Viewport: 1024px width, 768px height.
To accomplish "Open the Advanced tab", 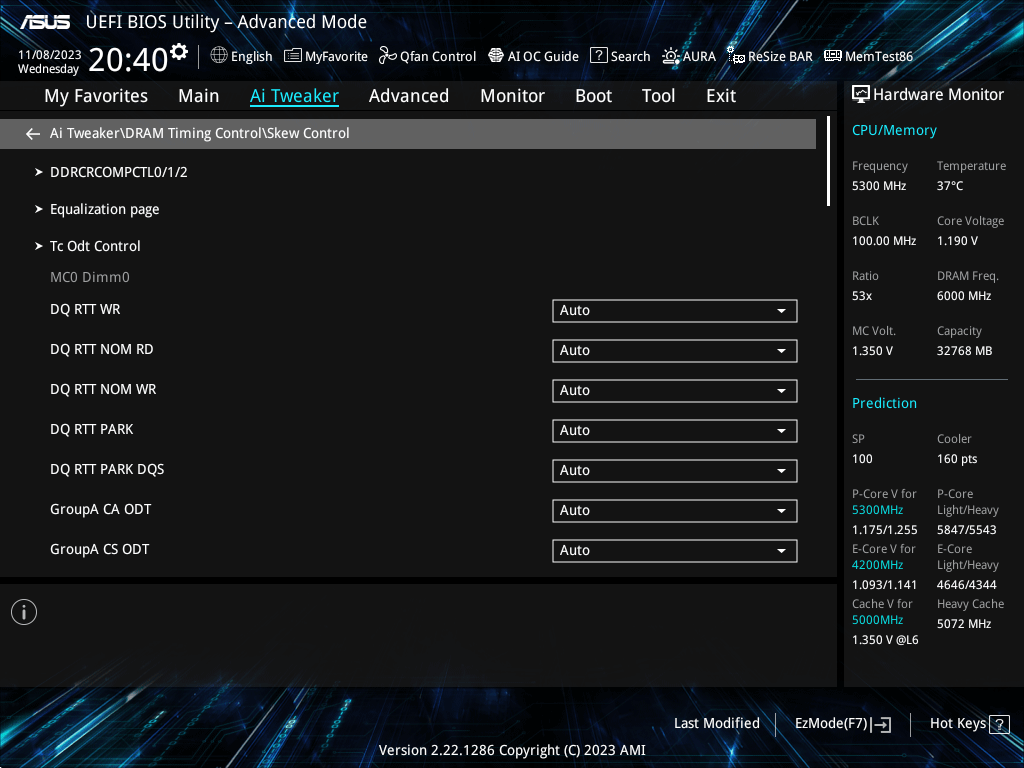I will (409, 96).
